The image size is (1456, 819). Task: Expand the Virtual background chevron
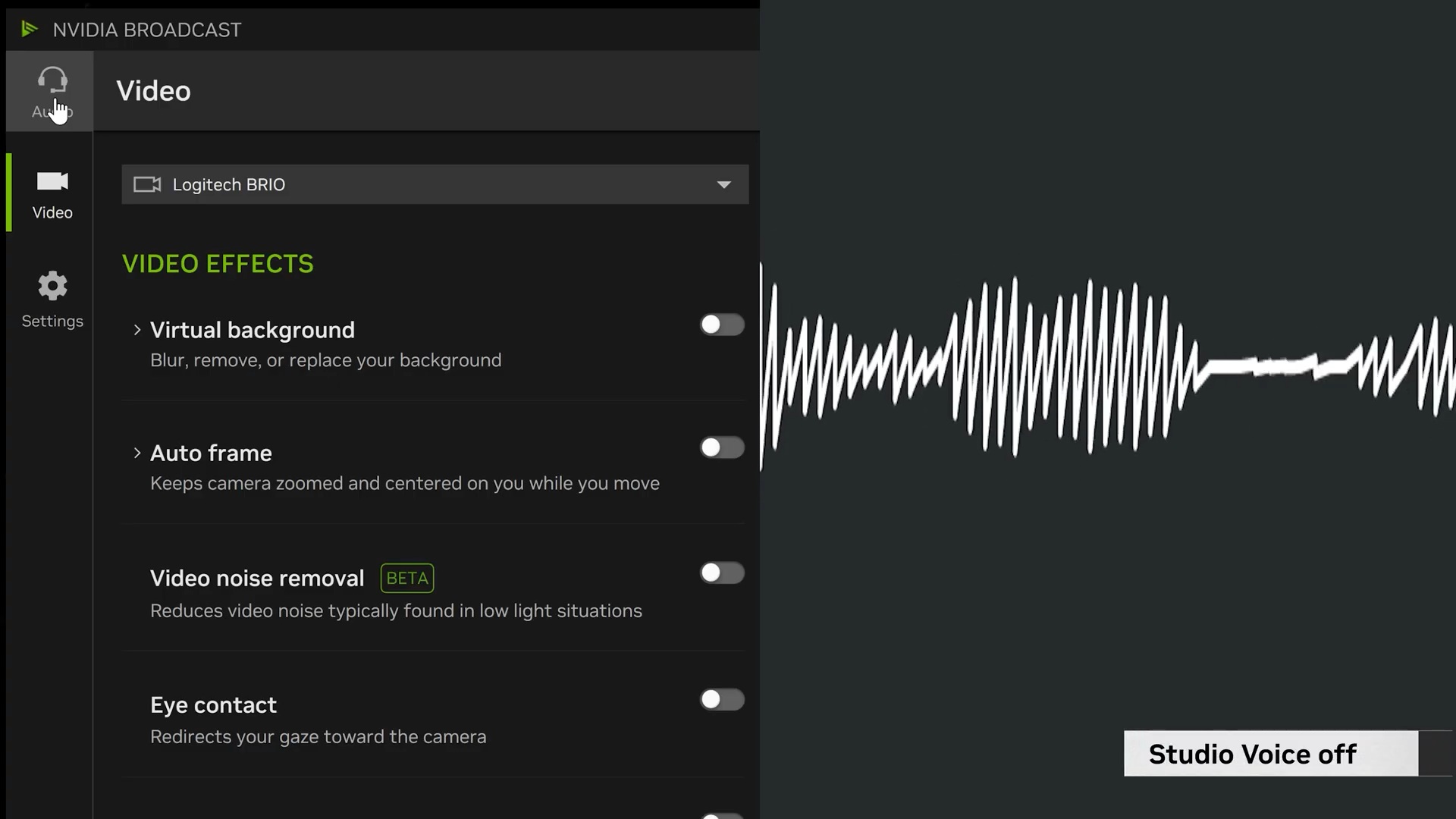pos(137,330)
